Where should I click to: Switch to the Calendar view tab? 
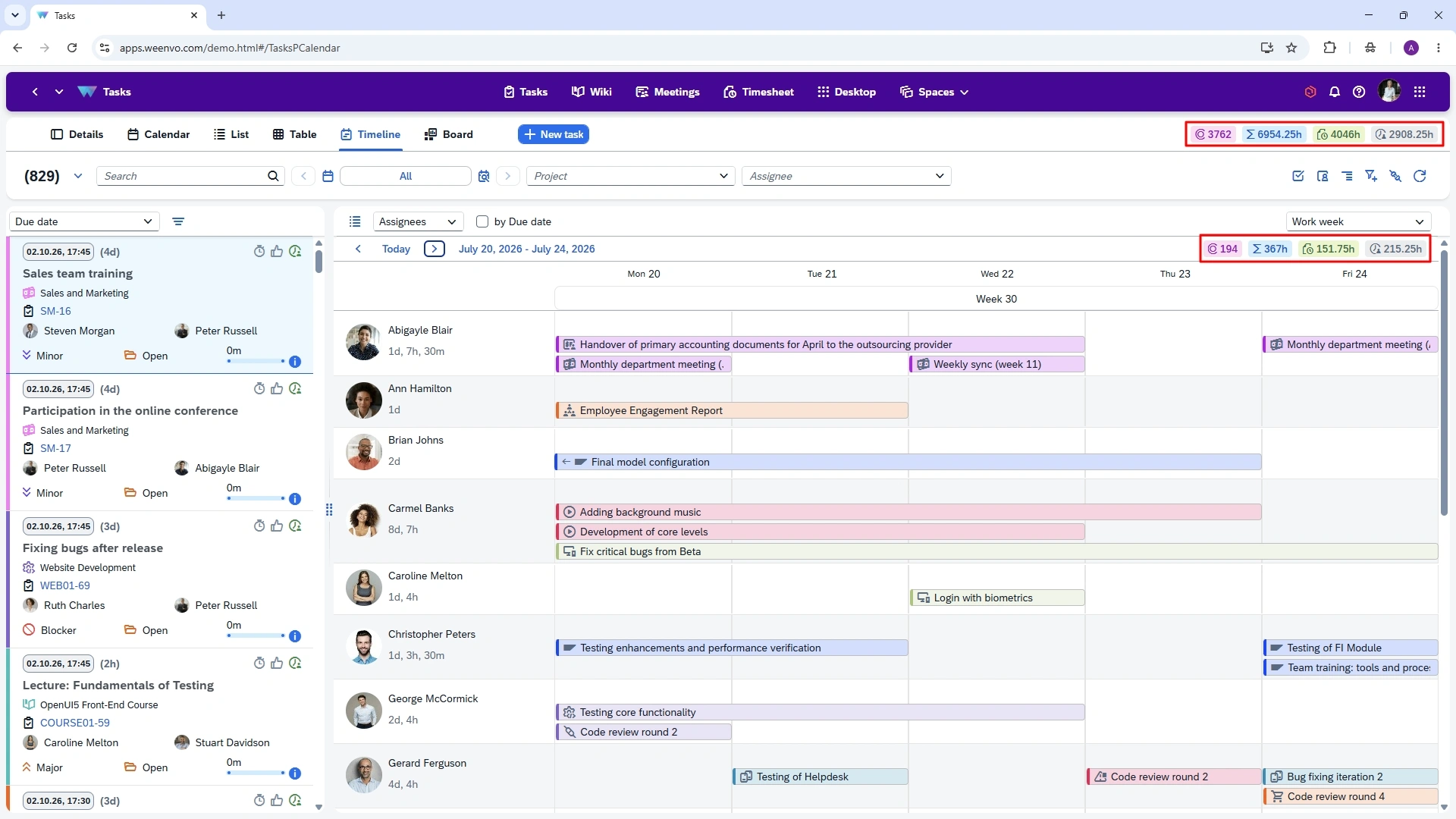click(158, 134)
